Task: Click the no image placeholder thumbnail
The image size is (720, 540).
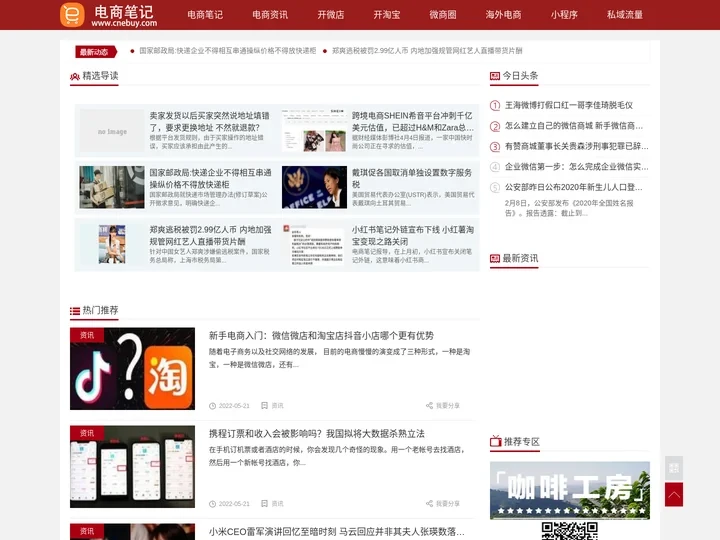Action: point(112,131)
